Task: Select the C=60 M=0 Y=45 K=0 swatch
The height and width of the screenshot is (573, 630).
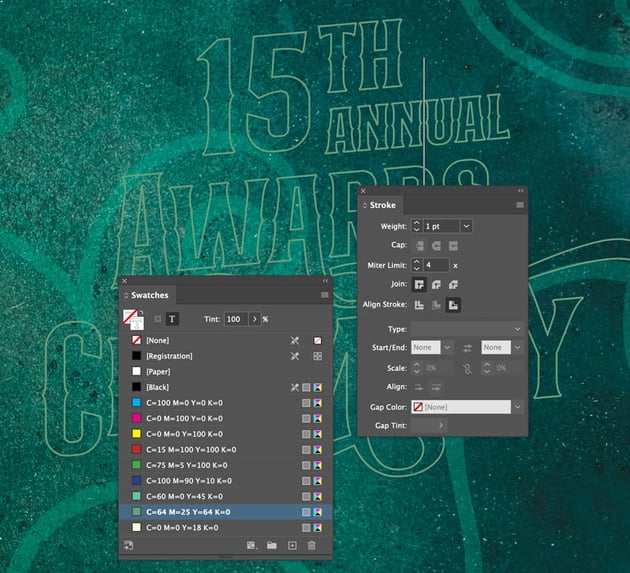Action: (x=225, y=497)
